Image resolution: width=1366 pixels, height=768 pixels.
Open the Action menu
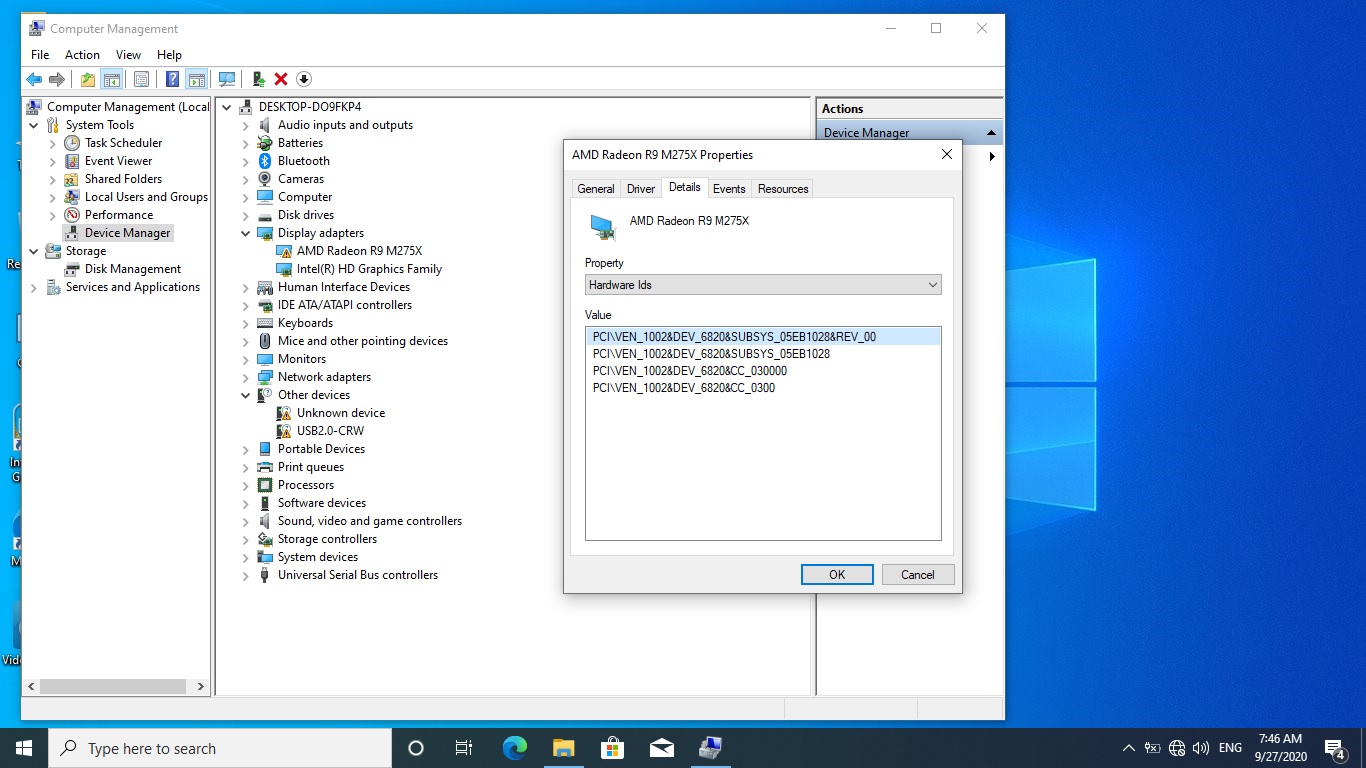[82, 55]
